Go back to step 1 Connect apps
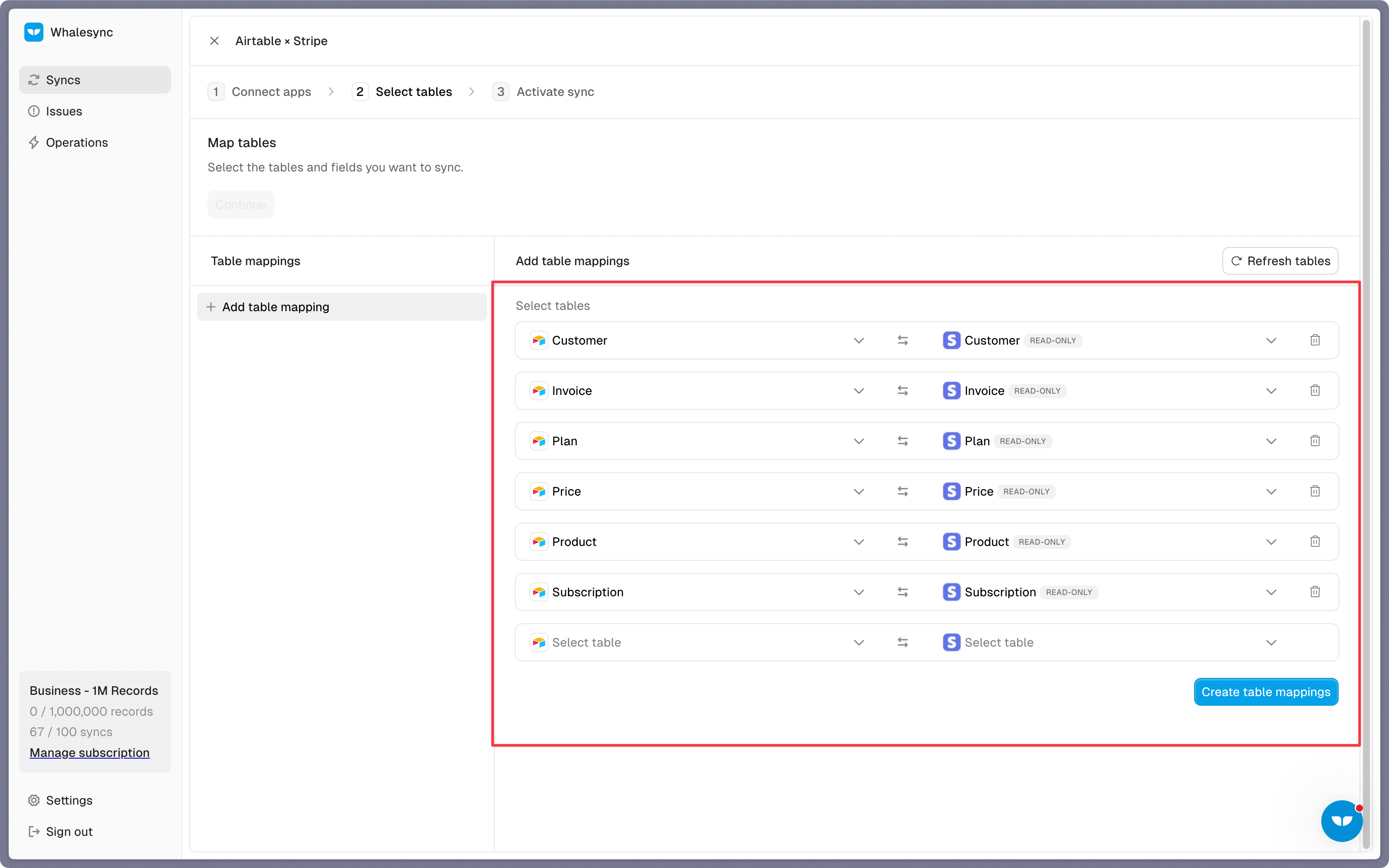Screen dimensions: 1389x868 (260, 92)
